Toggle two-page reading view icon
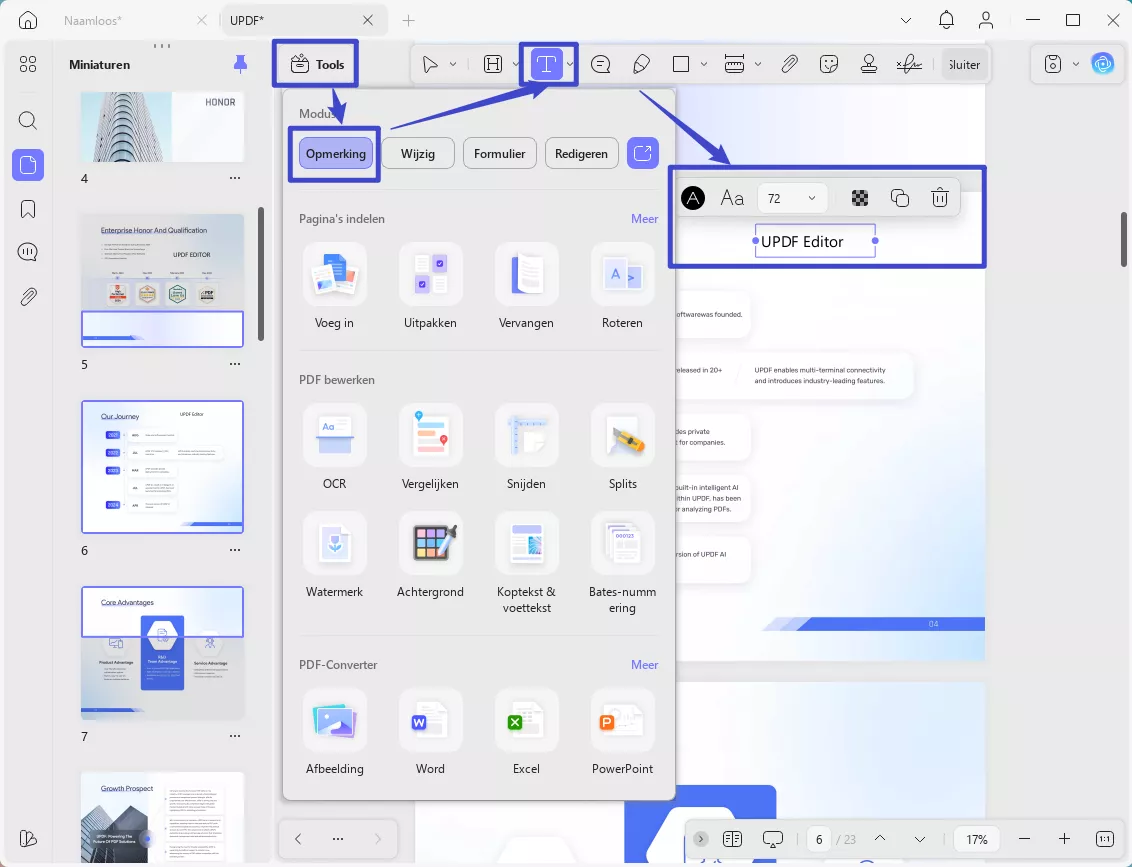 pyautogui.click(x=732, y=839)
